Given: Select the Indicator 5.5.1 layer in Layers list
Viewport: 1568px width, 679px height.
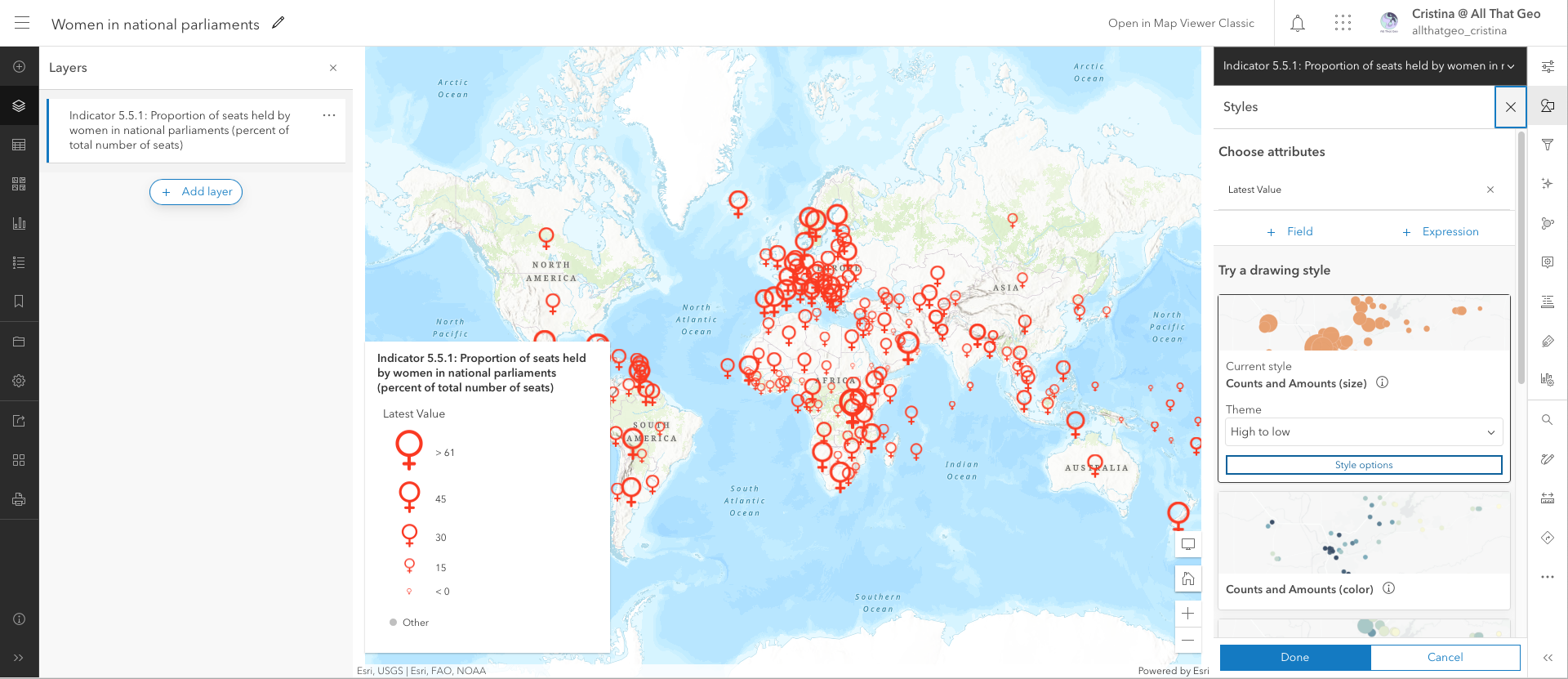Looking at the screenshot, I should pos(197,131).
